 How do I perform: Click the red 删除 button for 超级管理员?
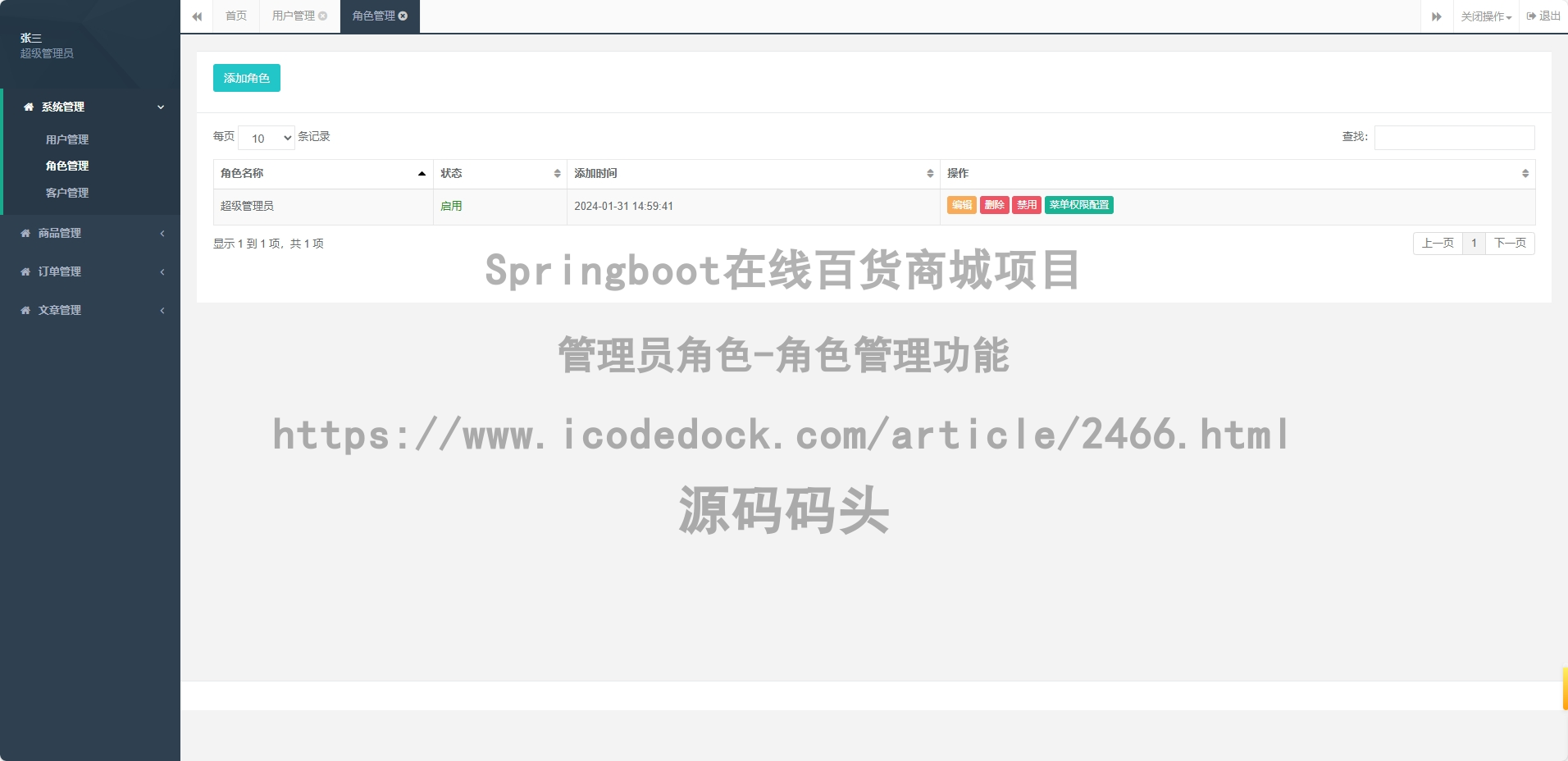pyautogui.click(x=995, y=205)
